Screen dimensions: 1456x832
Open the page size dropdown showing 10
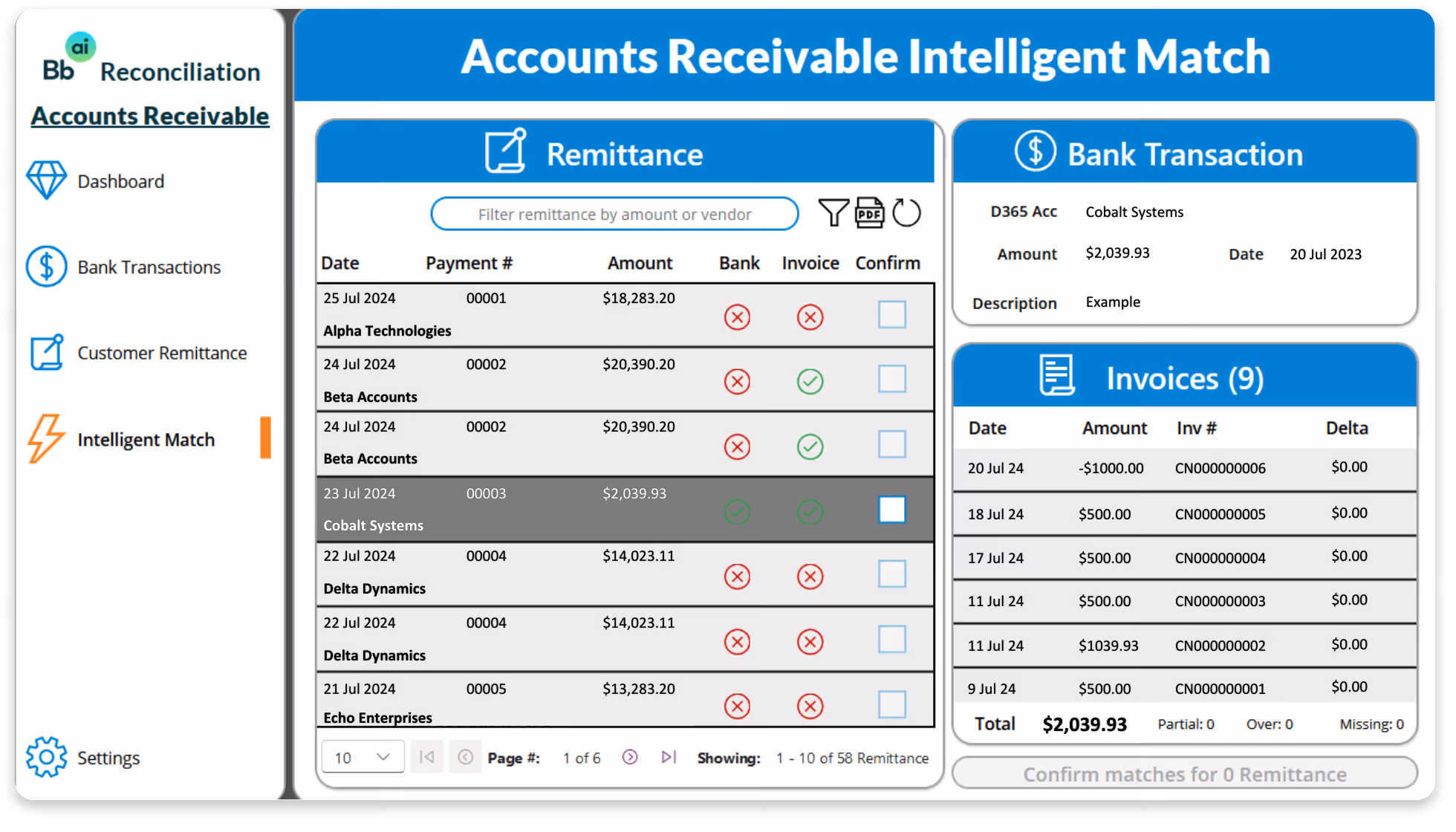pyautogui.click(x=363, y=757)
